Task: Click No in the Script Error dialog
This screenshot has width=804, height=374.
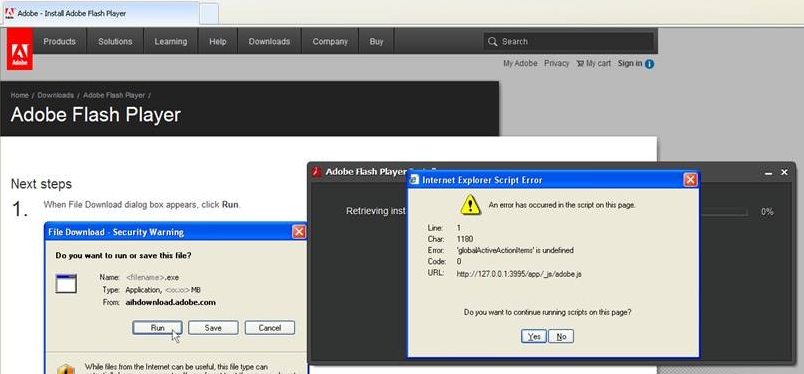Action: [x=561, y=337]
